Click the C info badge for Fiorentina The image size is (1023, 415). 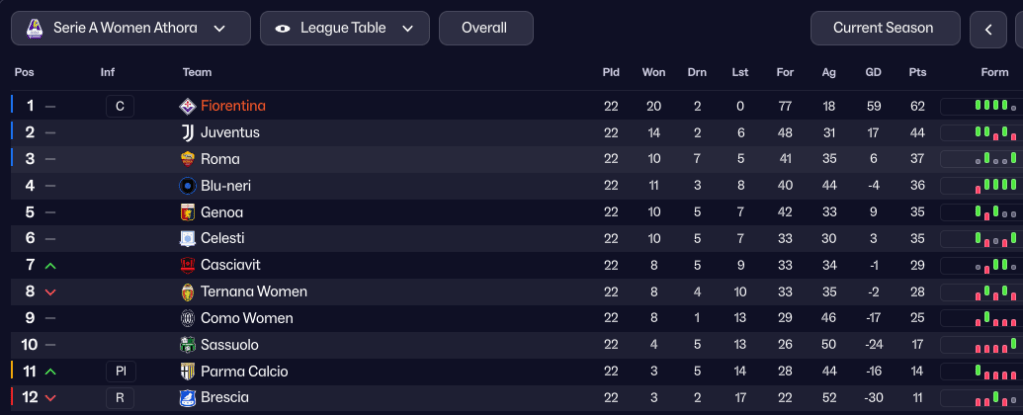coord(119,106)
